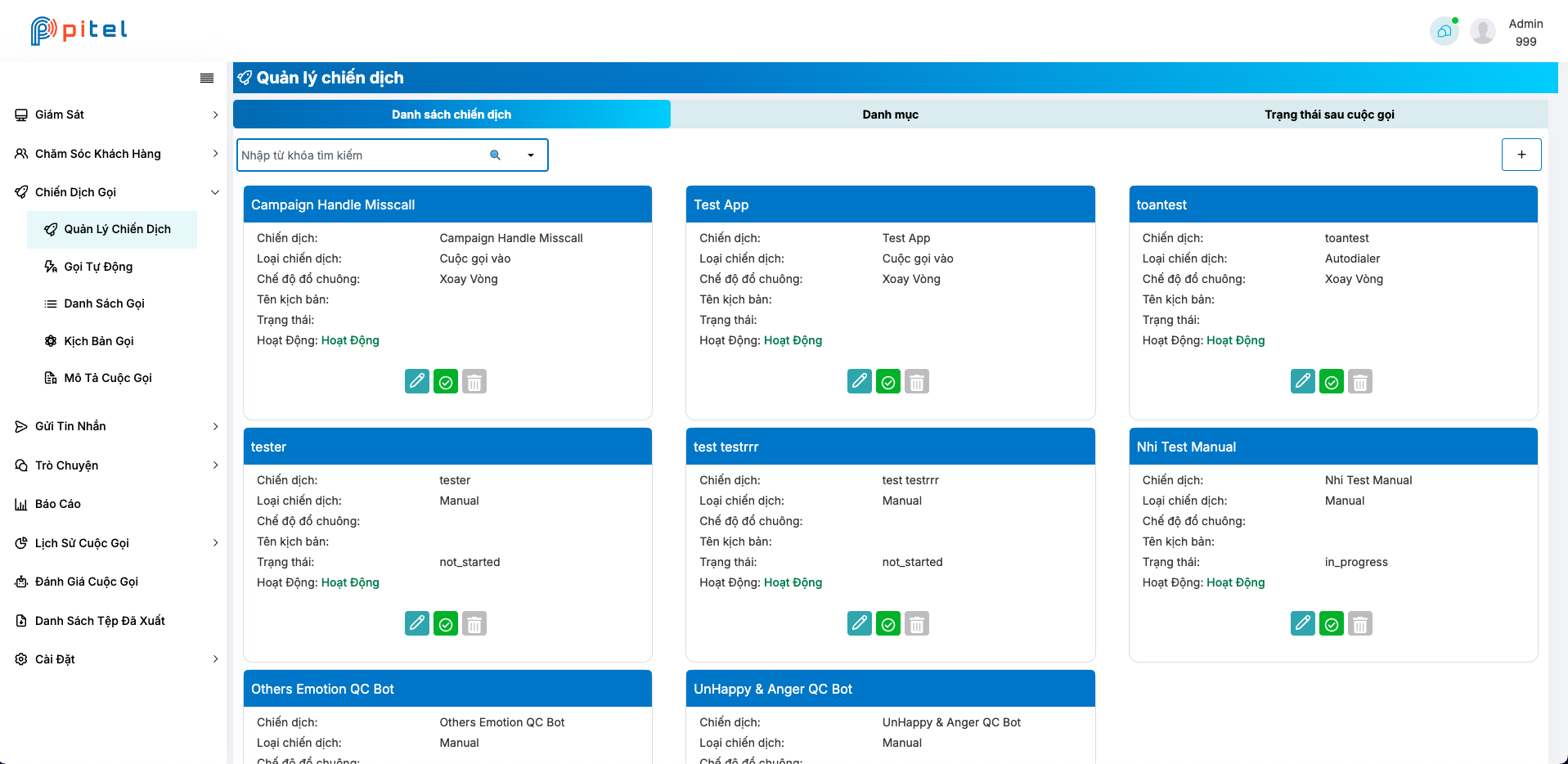The image size is (1568, 764).
Task: Edit the Test App campaign
Action: (x=860, y=381)
